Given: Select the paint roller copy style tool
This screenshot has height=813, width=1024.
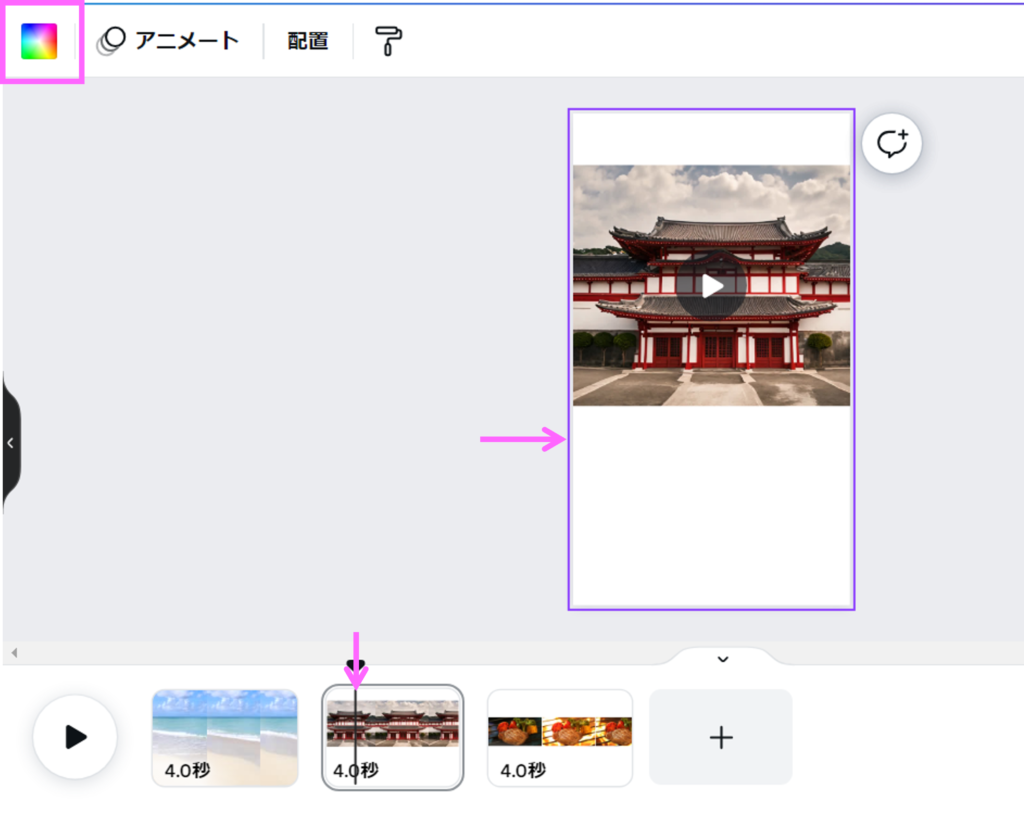Looking at the screenshot, I should coord(389,41).
